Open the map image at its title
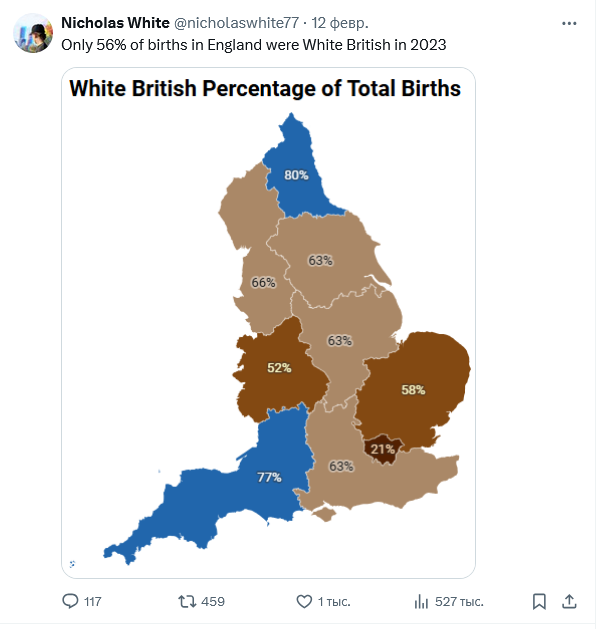The image size is (597, 629). coord(265,88)
